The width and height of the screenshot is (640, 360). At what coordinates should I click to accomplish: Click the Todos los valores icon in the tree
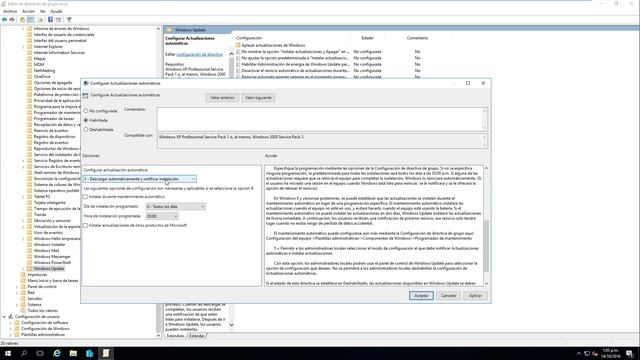[23, 311]
